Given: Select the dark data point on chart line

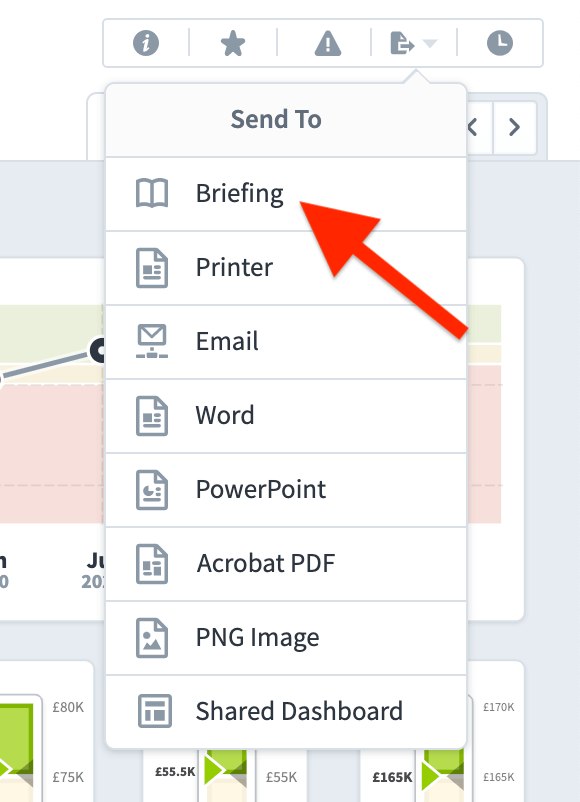Looking at the screenshot, I should [x=98, y=350].
